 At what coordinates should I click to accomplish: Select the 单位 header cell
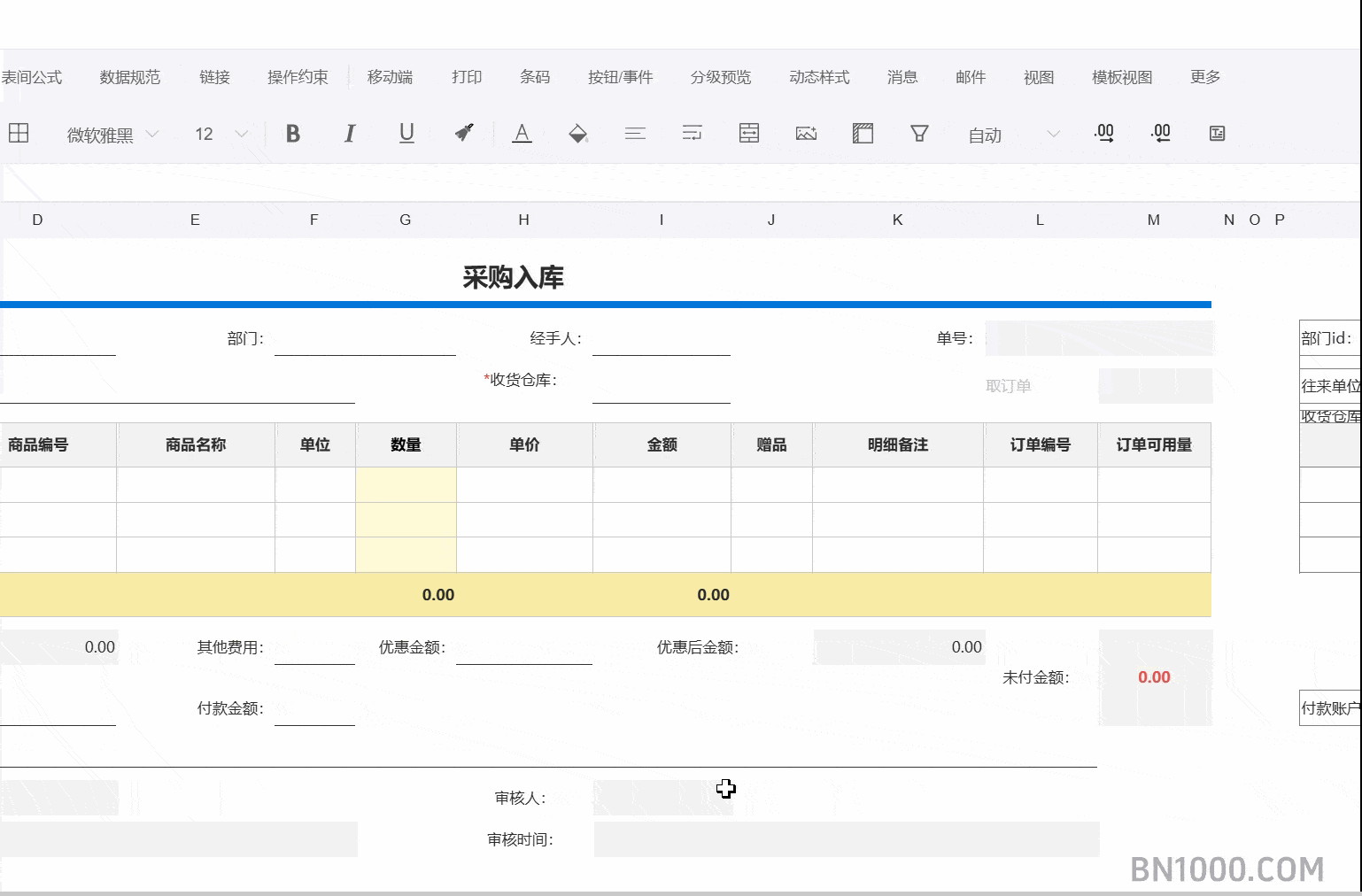click(x=315, y=444)
